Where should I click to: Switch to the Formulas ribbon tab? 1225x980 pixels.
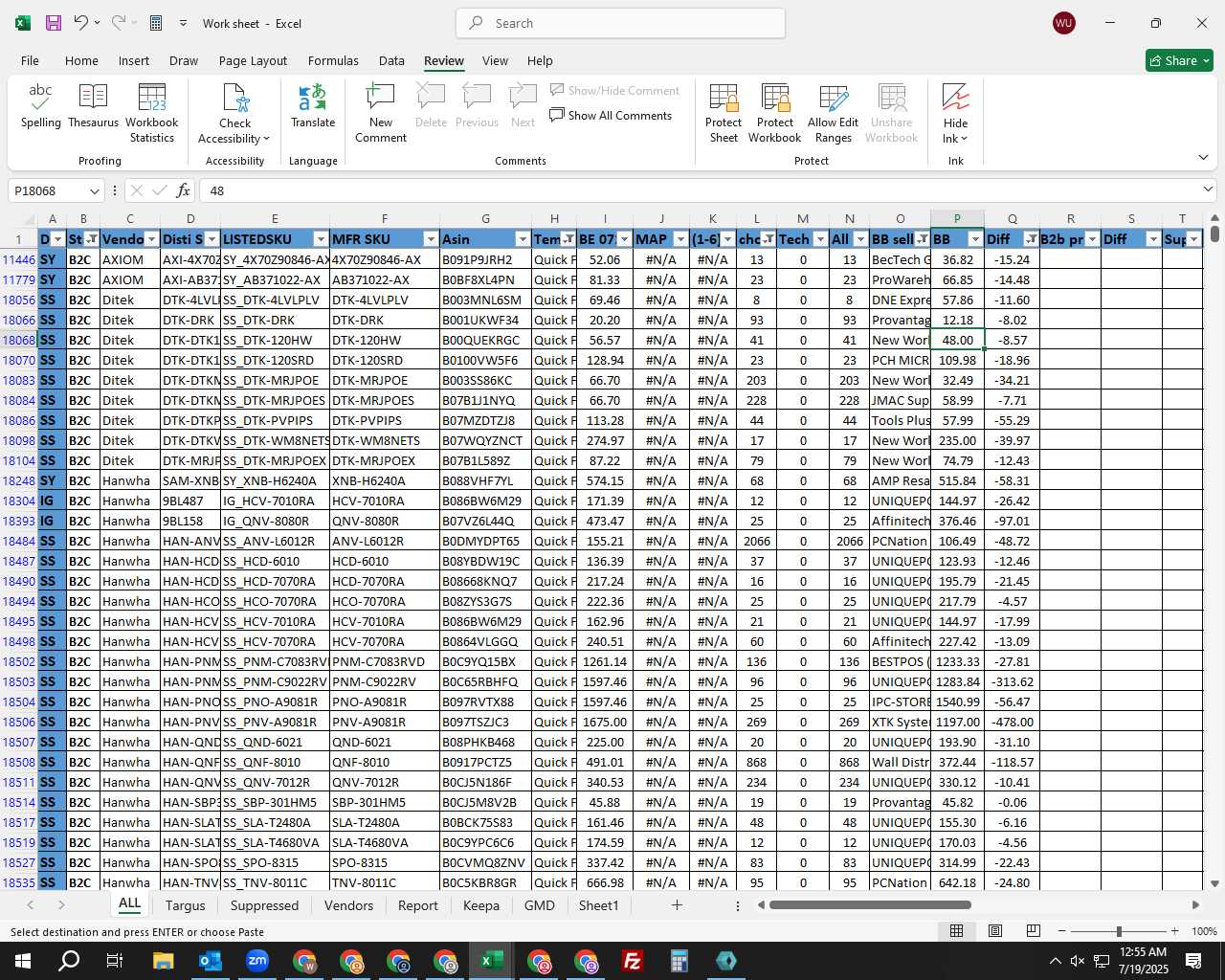(333, 60)
